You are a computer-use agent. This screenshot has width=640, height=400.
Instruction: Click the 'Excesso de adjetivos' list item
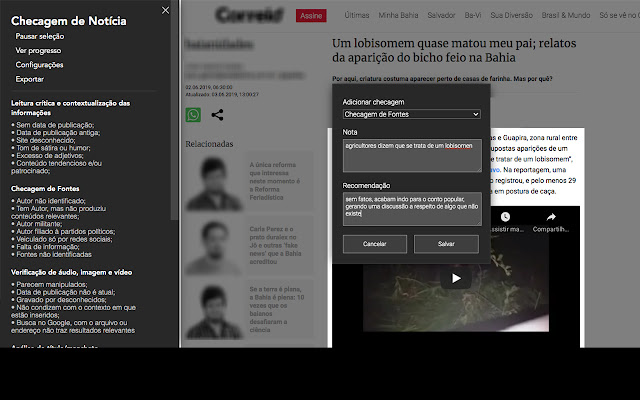tap(47, 156)
